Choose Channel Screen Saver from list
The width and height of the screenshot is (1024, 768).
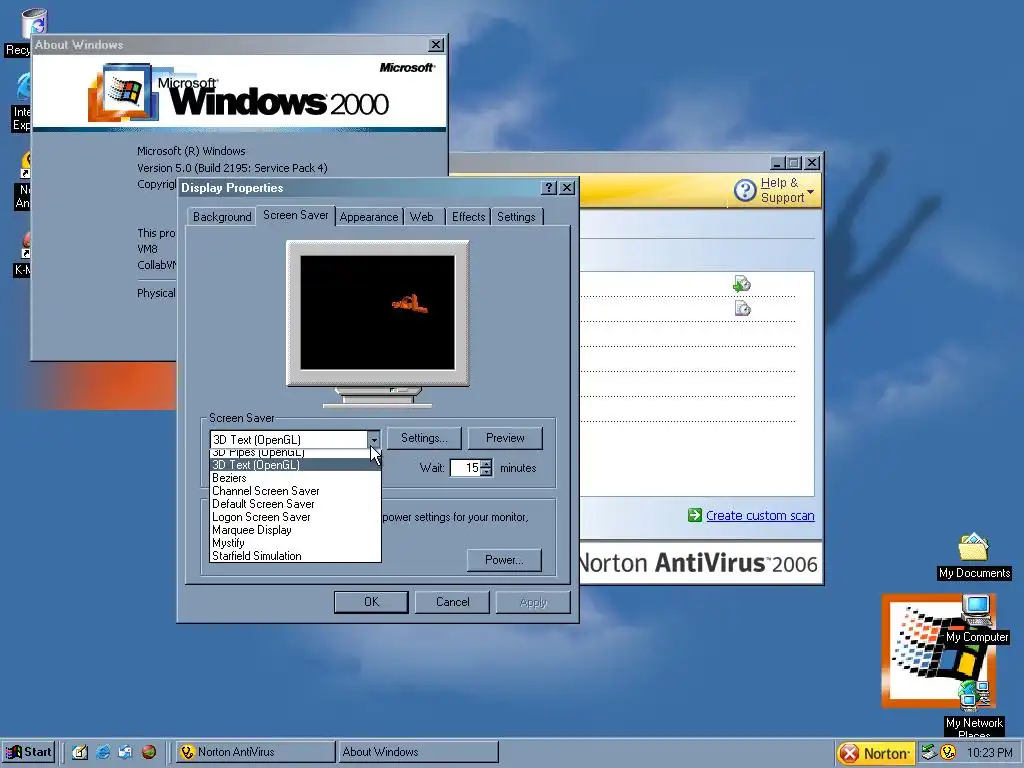[x=295, y=491]
